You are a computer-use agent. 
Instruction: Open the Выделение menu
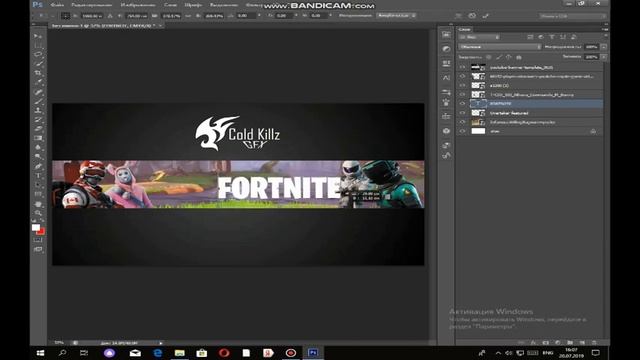[x=224, y=5]
